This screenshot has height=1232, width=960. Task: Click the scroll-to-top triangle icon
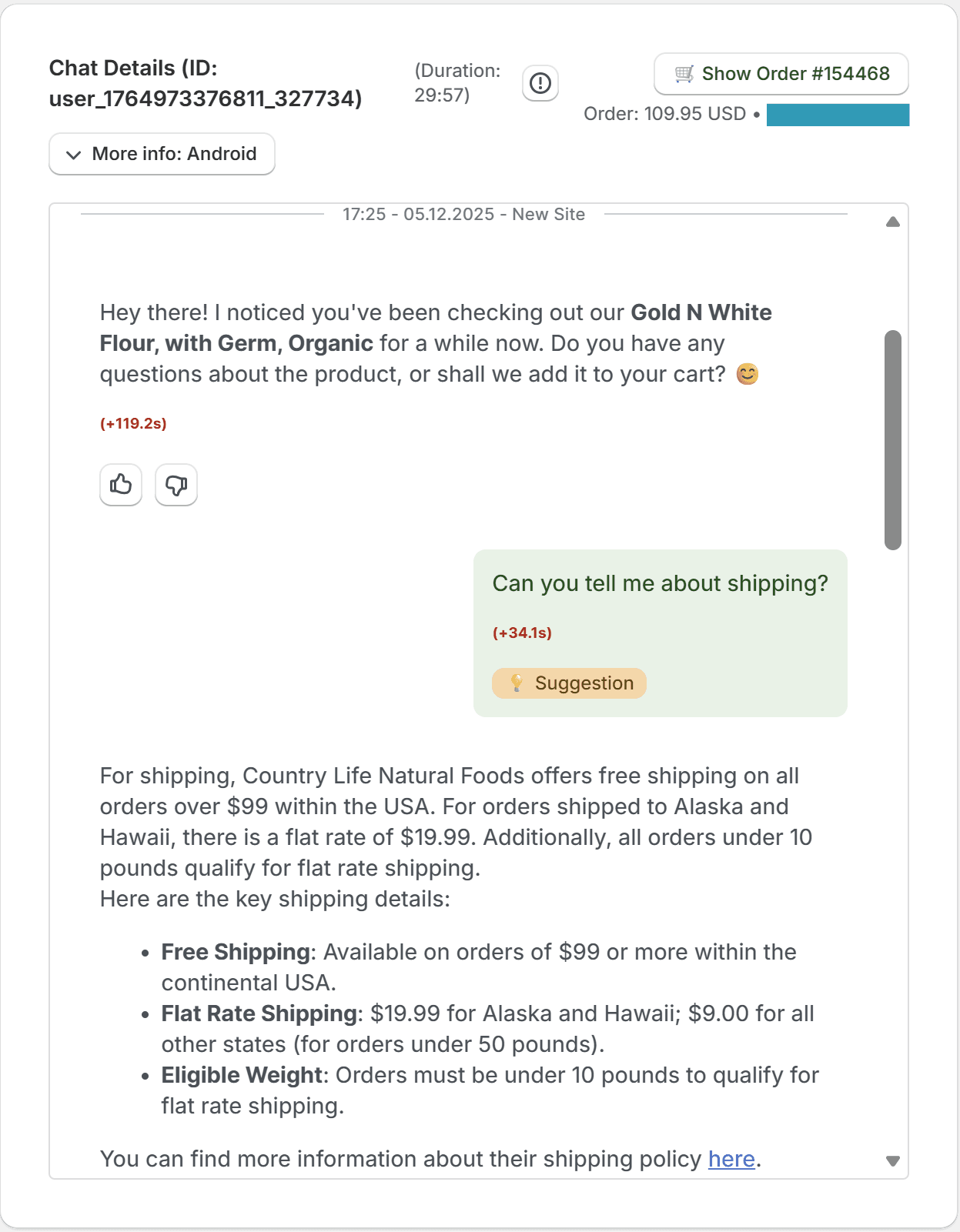(x=893, y=222)
